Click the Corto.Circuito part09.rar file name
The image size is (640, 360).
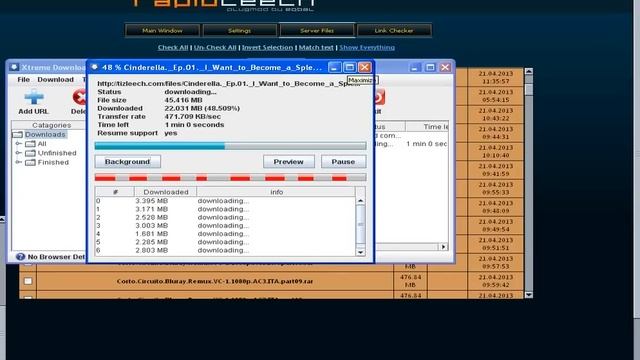coord(215,281)
